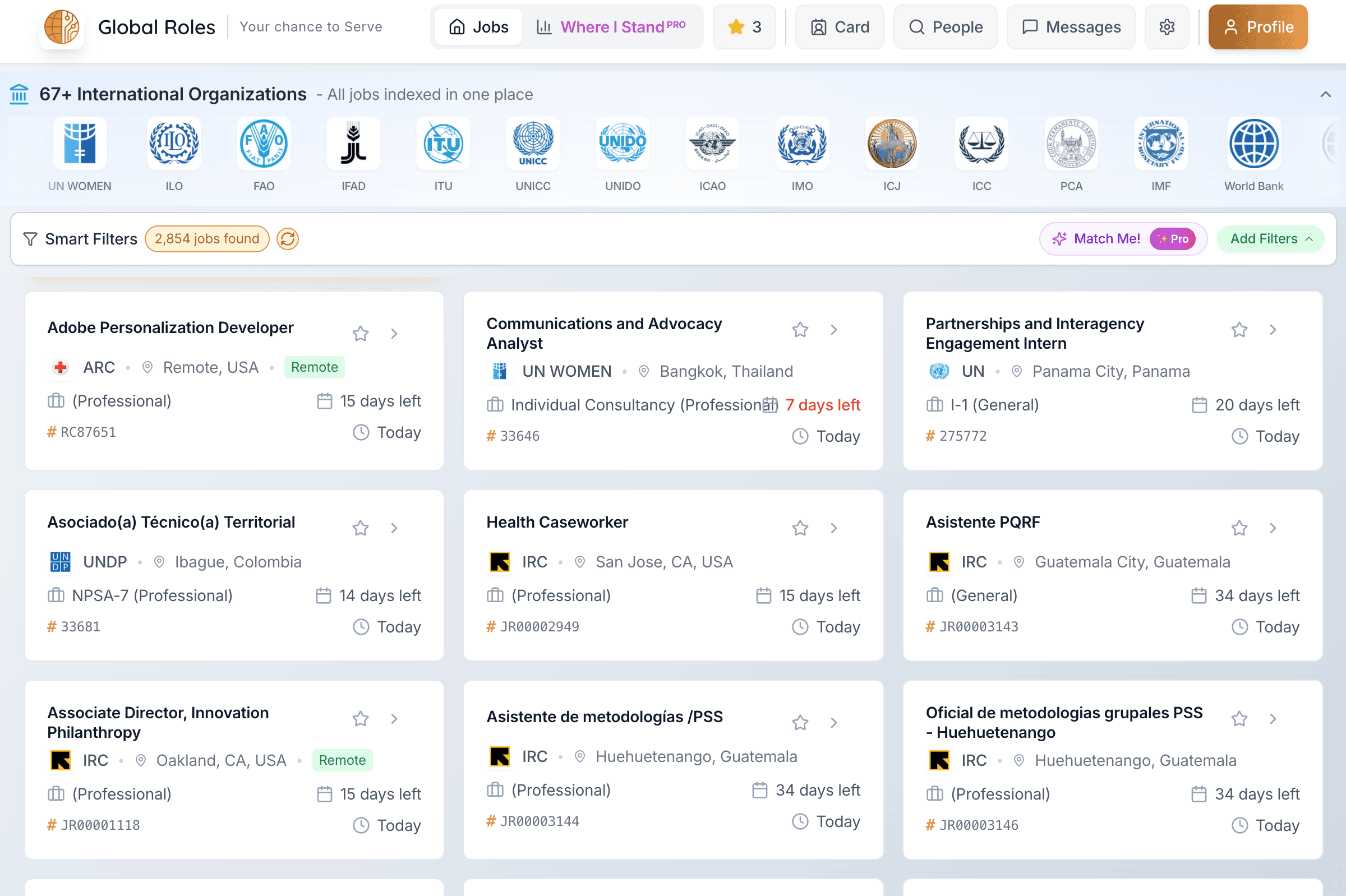Open the Health Caseworker job title
The height and width of the screenshot is (896, 1346).
point(557,522)
